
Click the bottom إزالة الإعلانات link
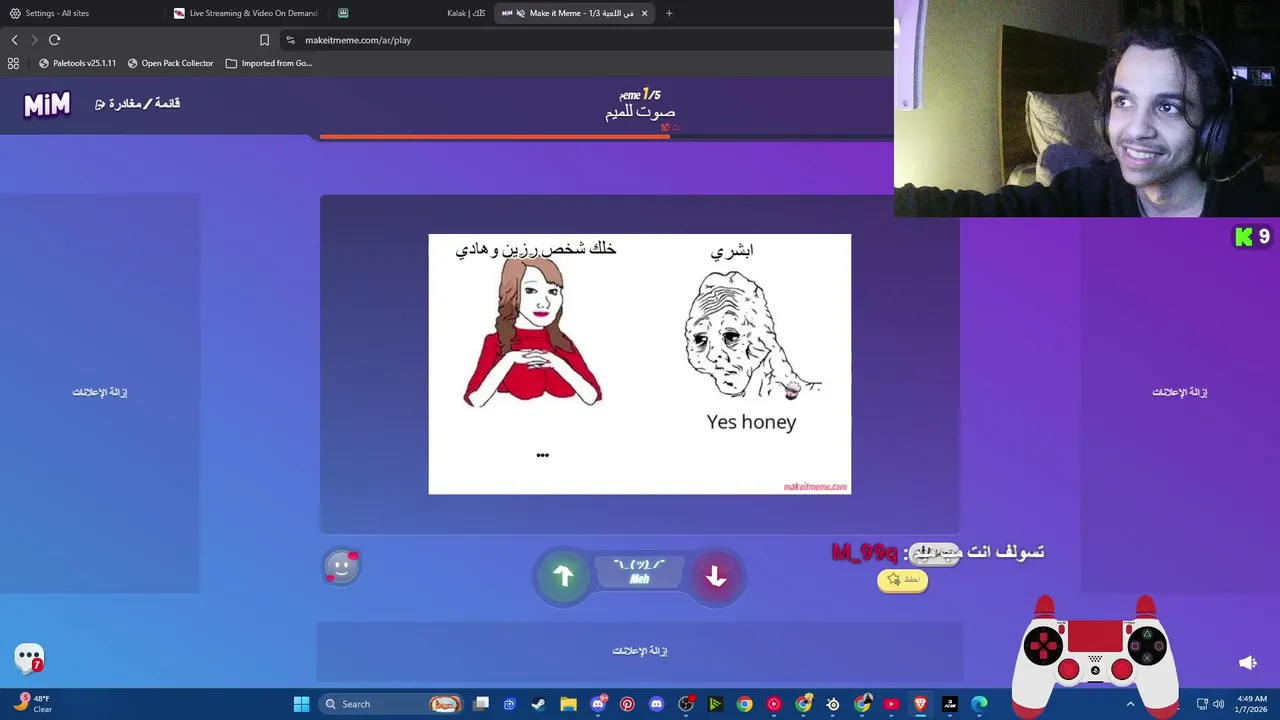pos(640,651)
